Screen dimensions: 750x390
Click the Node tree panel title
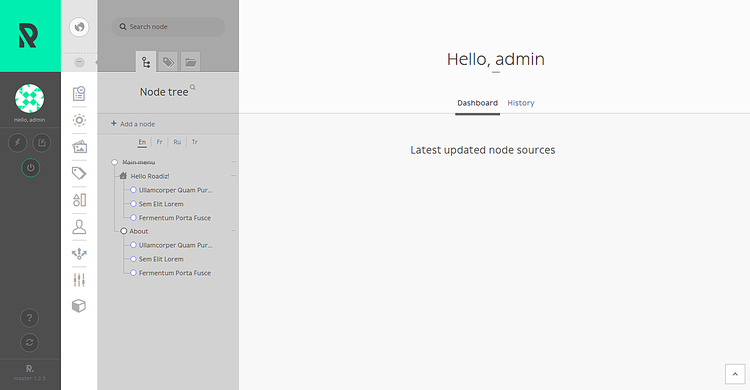coord(164,92)
